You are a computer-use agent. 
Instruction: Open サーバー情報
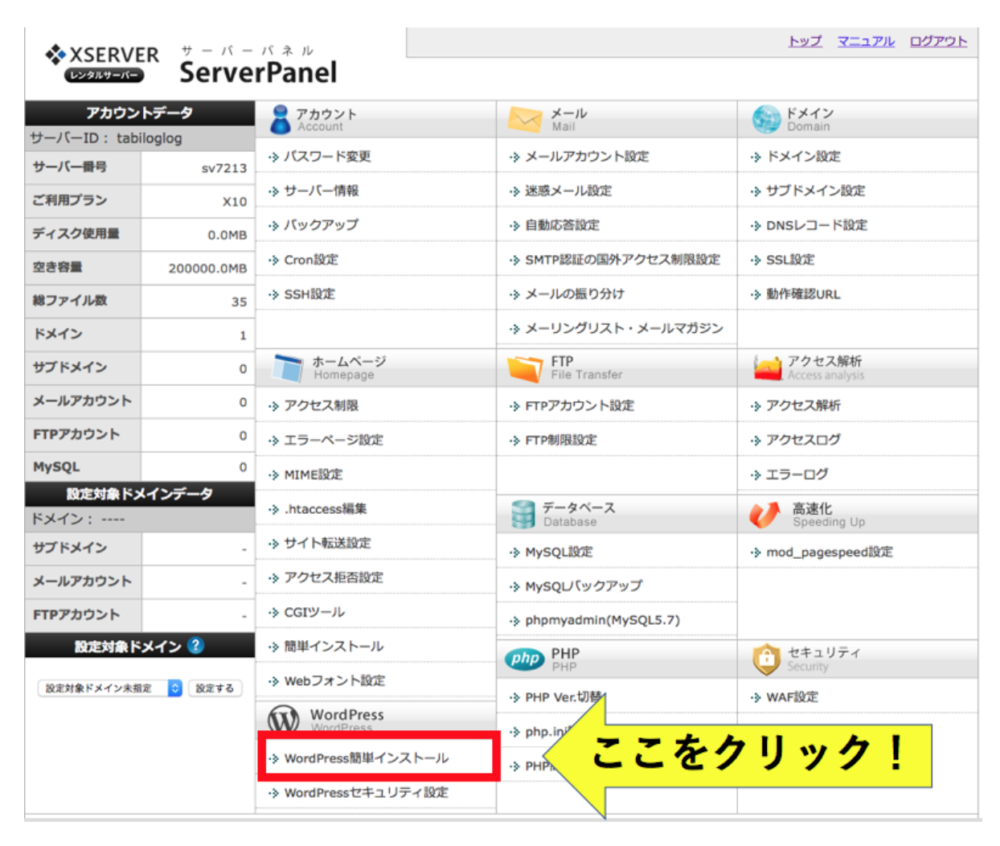[x=321, y=191]
